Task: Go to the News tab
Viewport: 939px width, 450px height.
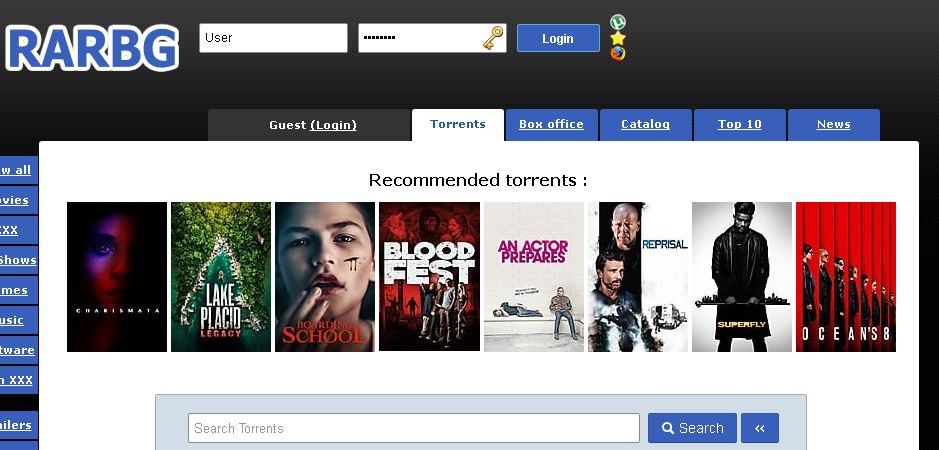Action: click(x=834, y=125)
